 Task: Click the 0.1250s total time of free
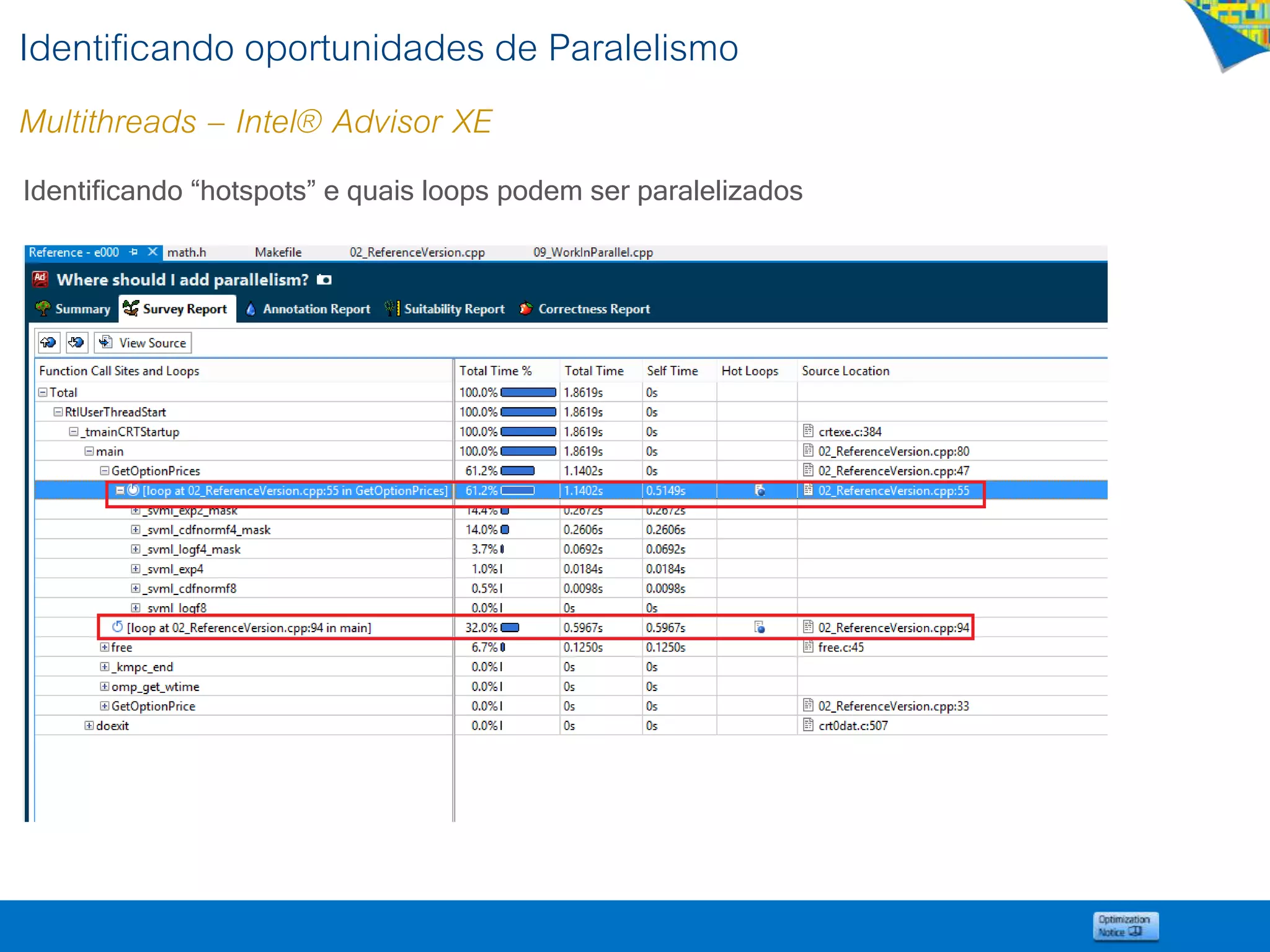click(601, 647)
